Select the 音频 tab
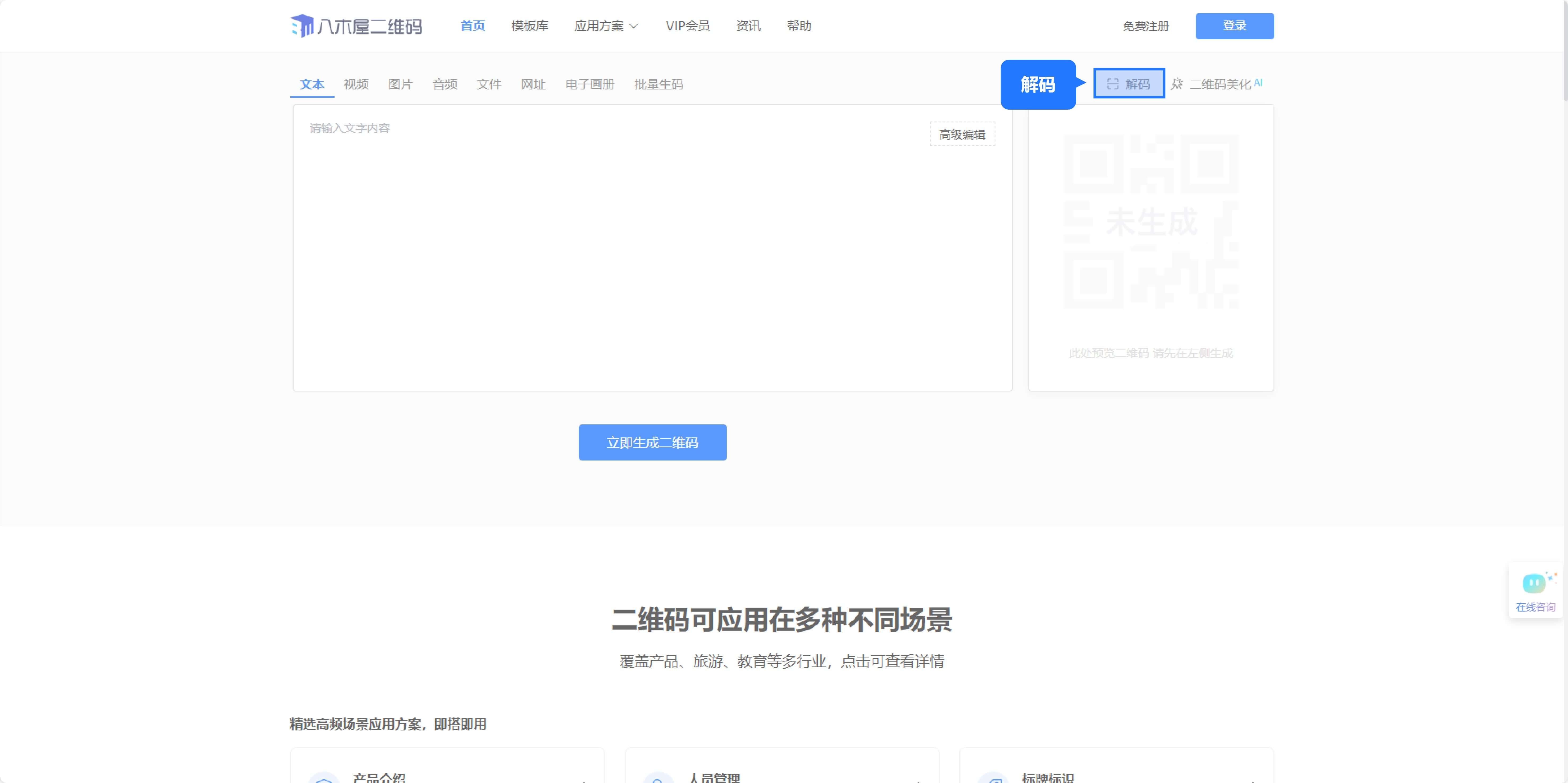The width and height of the screenshot is (1568, 783). click(444, 85)
